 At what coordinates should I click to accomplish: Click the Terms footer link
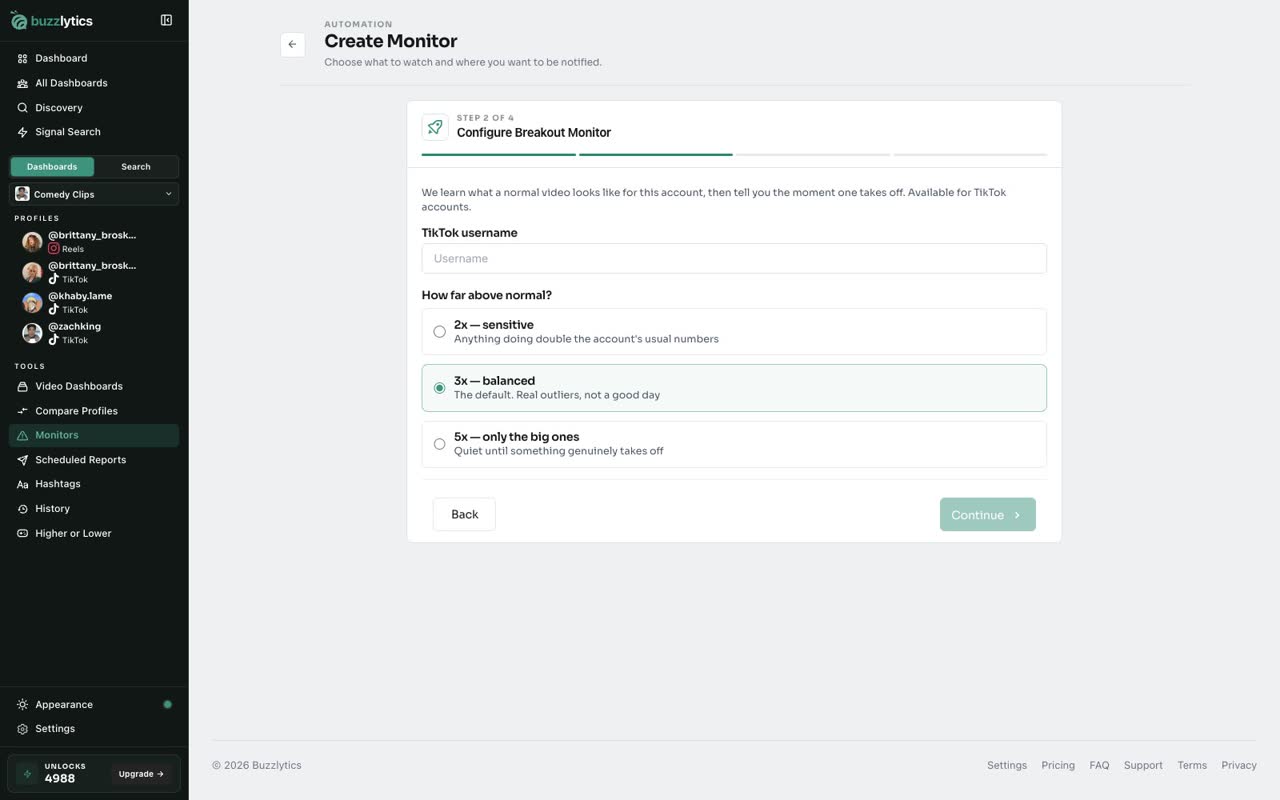point(1192,765)
